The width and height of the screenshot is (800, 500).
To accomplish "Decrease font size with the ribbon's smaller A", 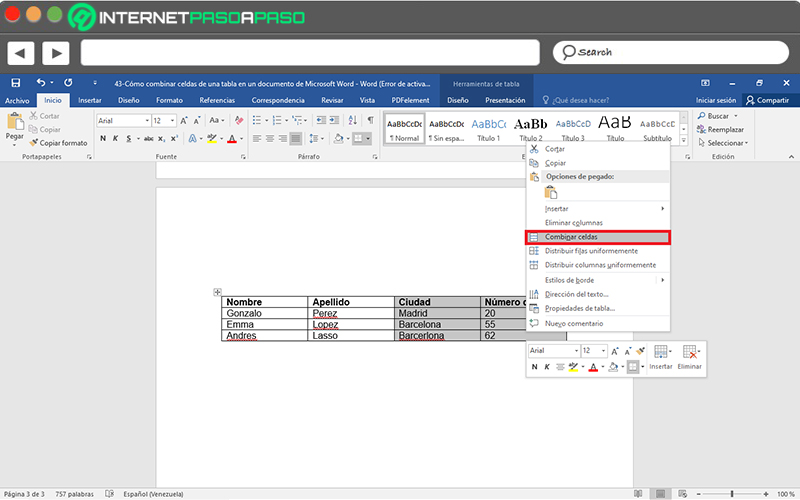I will click(x=196, y=120).
